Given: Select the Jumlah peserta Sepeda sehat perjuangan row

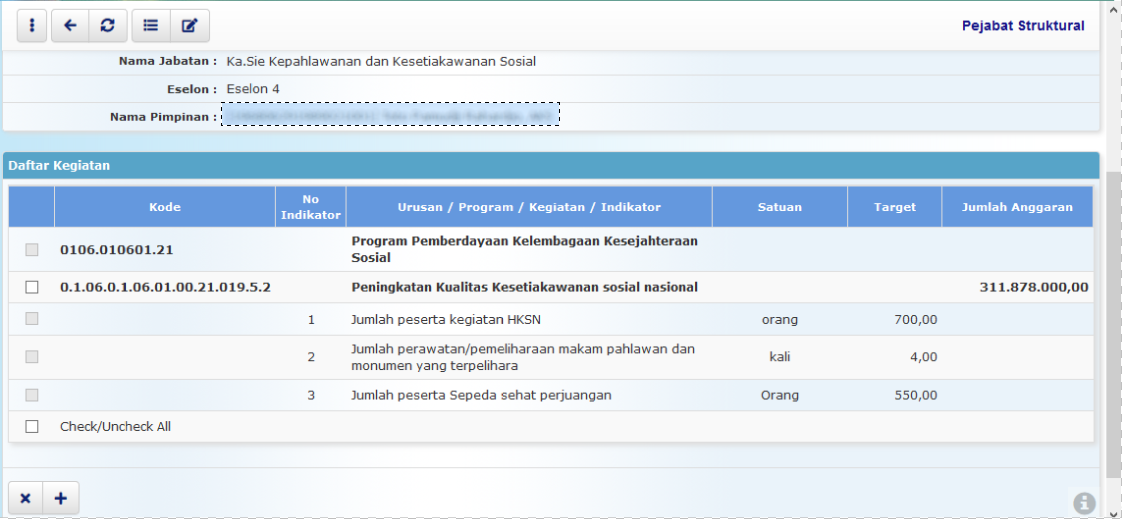Looking at the screenshot, I should pos(480,395).
